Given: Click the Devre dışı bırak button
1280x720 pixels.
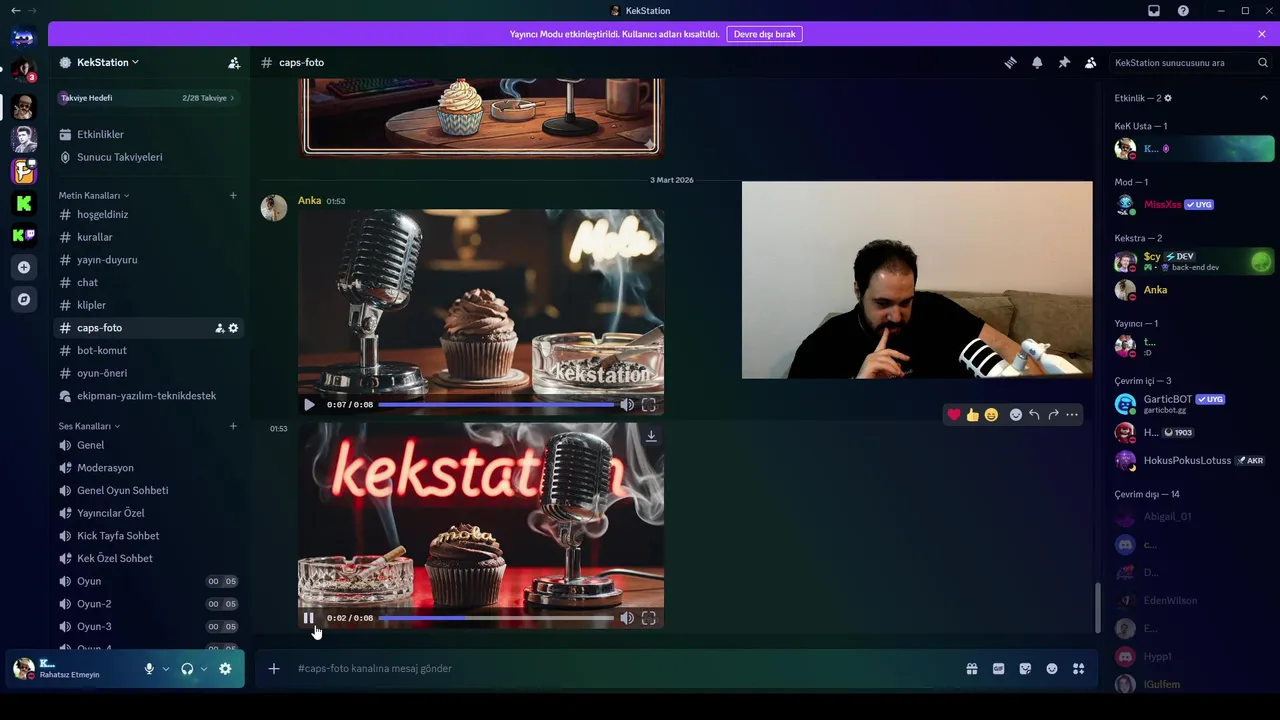Looking at the screenshot, I should [765, 34].
